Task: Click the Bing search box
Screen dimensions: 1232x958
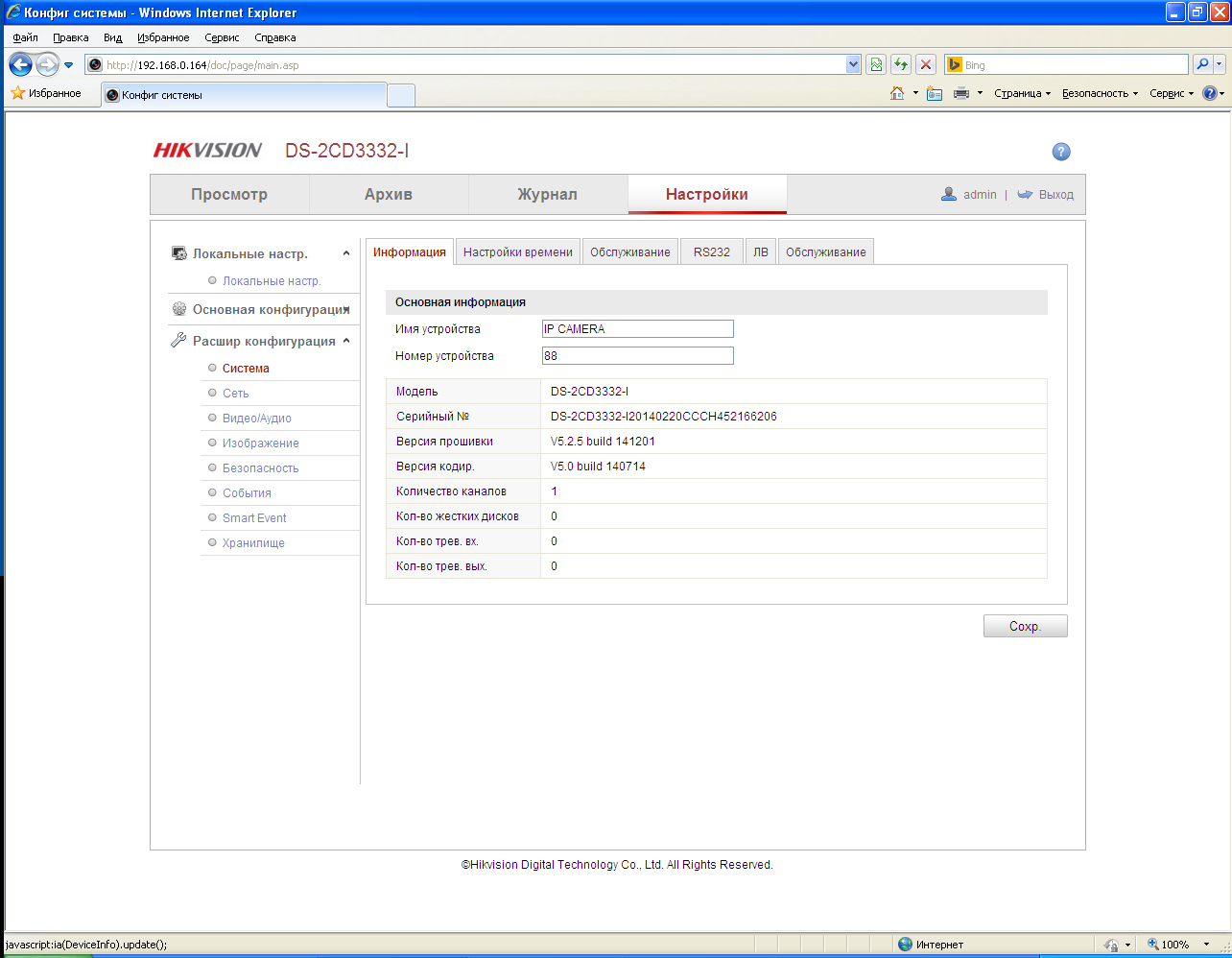Action: click(x=1066, y=64)
